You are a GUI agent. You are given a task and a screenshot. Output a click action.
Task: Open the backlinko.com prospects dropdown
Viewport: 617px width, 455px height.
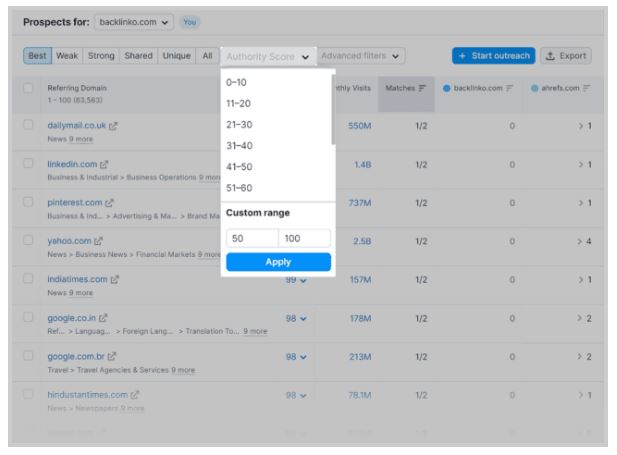(134, 22)
